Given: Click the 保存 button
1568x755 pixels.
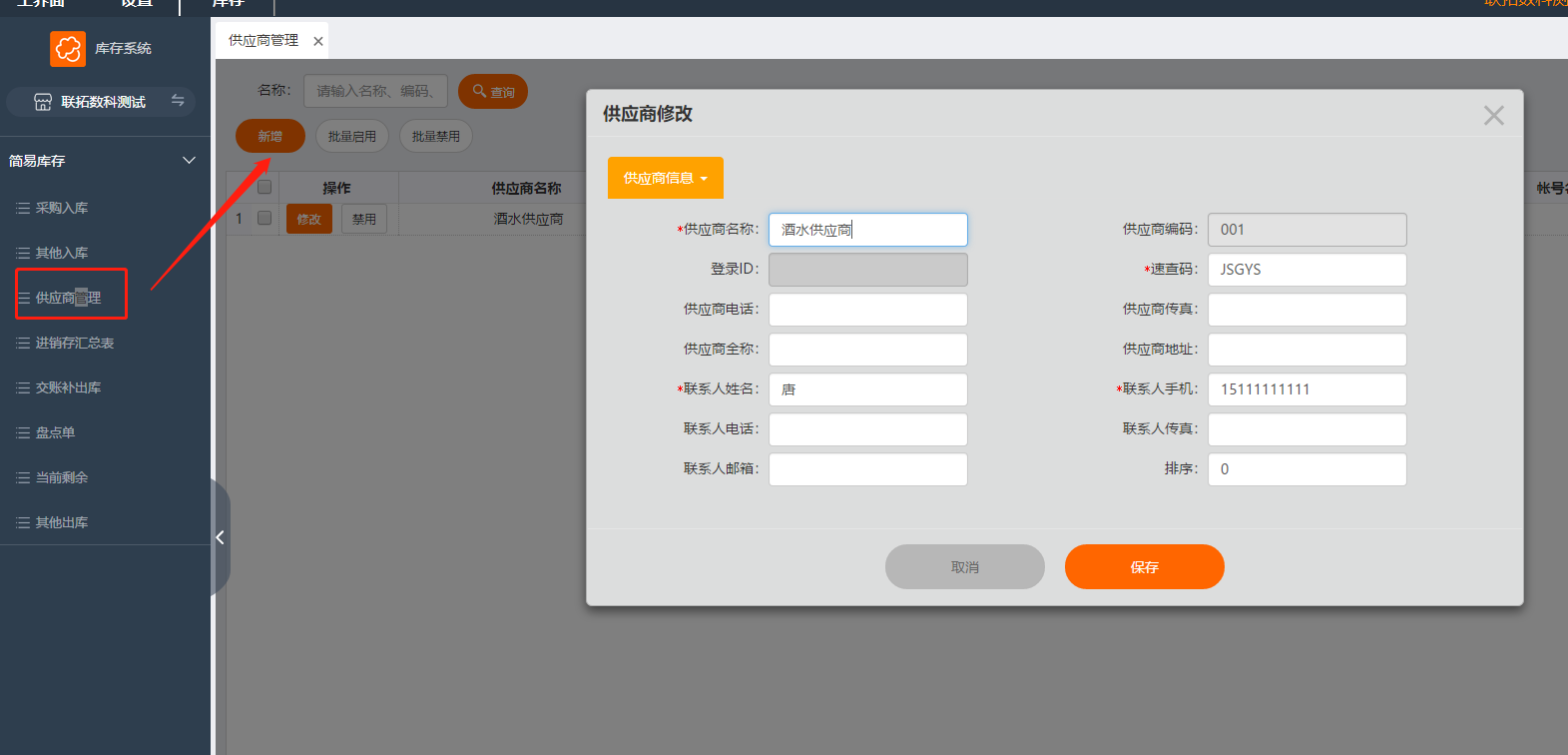Looking at the screenshot, I should 1145,566.
